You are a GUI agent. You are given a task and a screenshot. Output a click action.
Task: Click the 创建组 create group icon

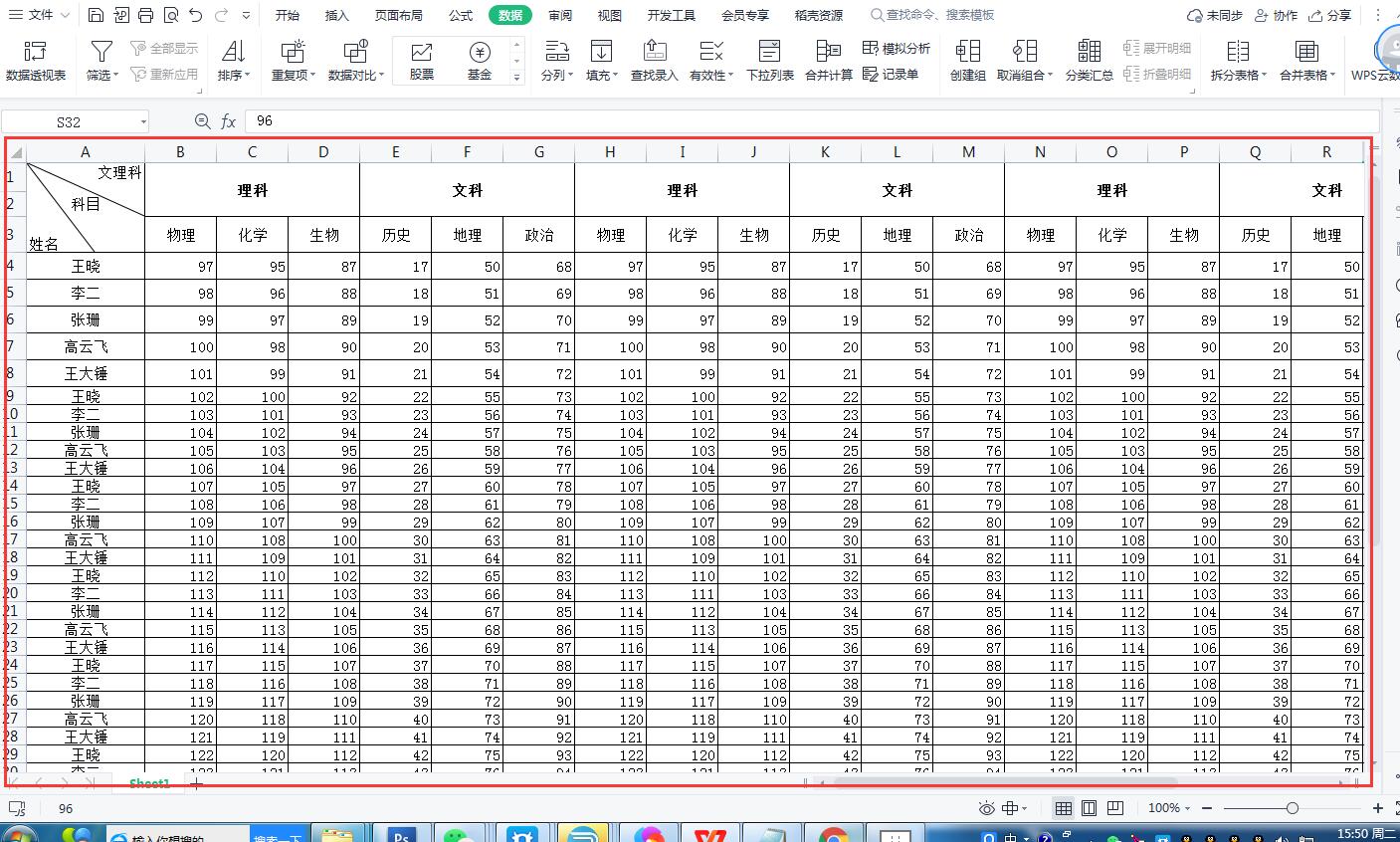pyautogui.click(x=966, y=59)
